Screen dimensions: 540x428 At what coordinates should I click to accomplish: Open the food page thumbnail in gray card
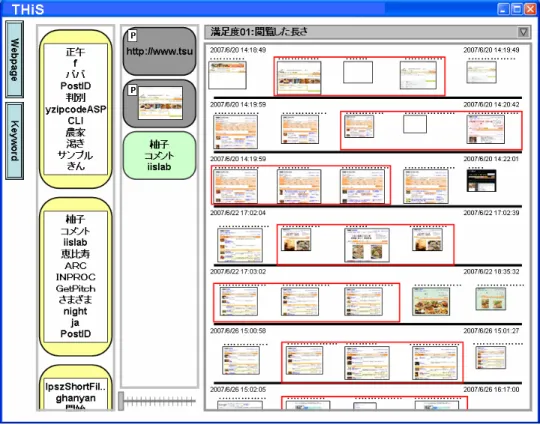(160, 103)
